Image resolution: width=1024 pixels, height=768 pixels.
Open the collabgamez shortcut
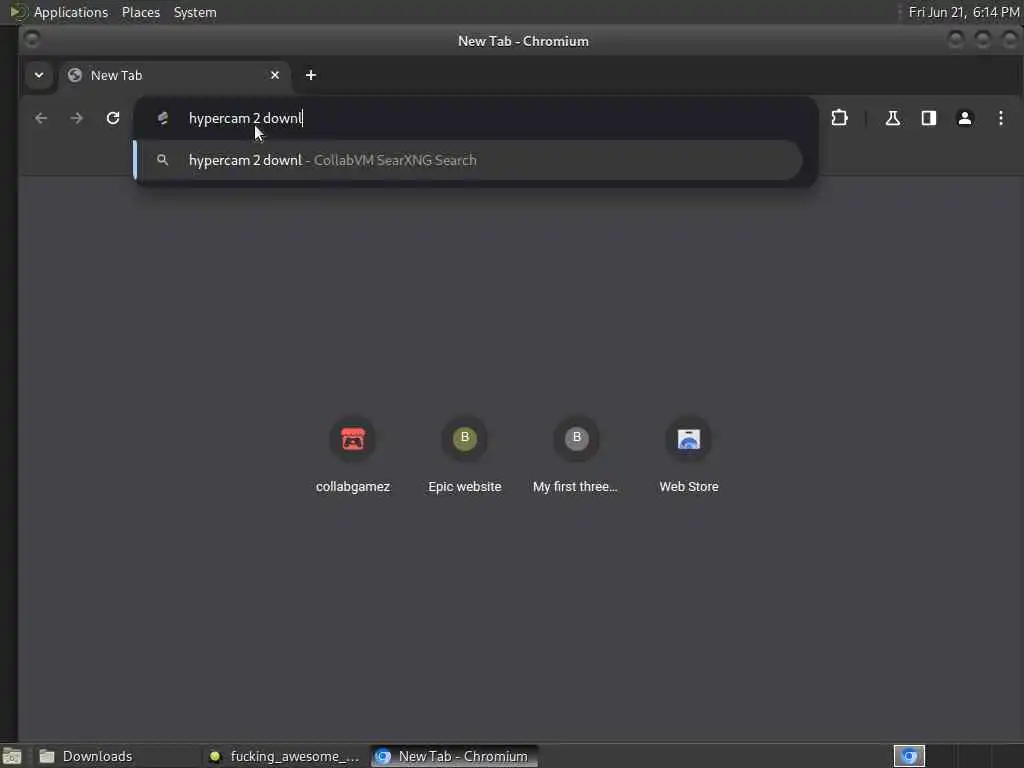click(x=353, y=456)
